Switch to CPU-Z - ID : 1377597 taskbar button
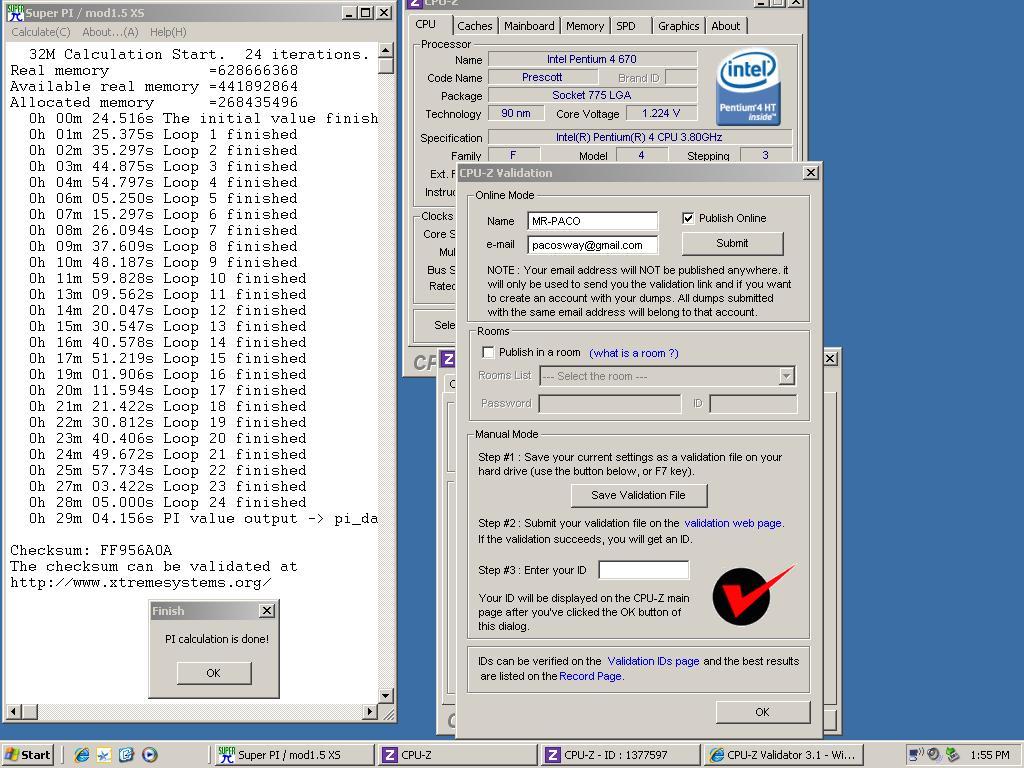The width and height of the screenshot is (1024, 768). pos(620,755)
